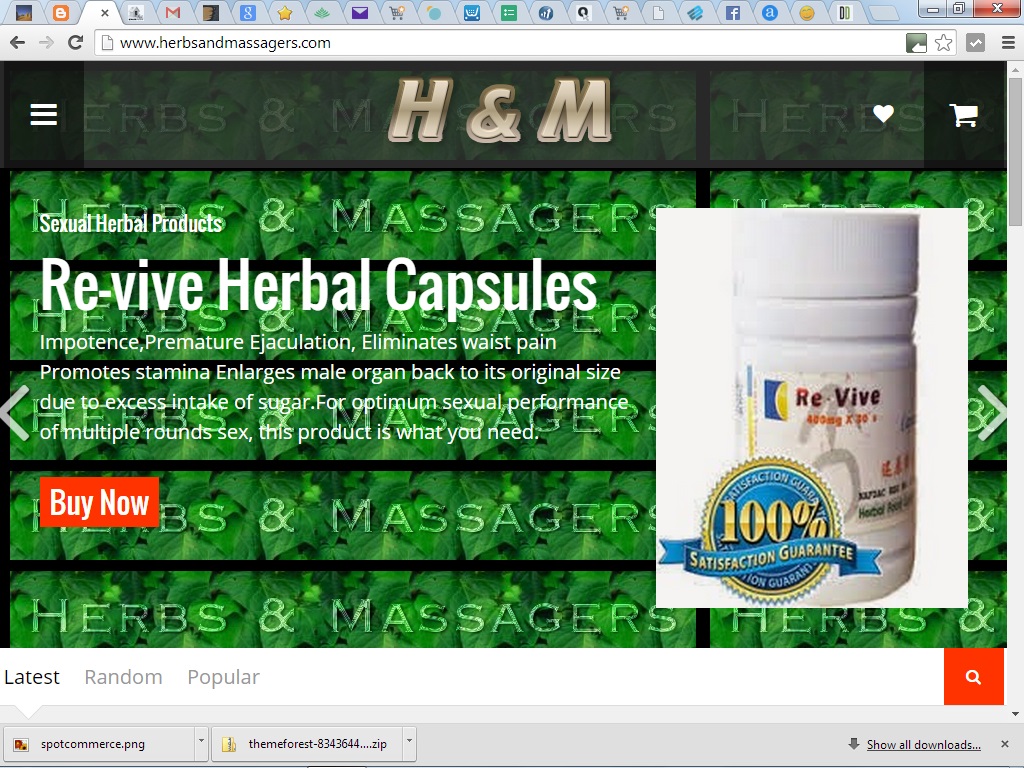Click the Re-Vive bottle product image
1024x768 pixels.
coord(812,408)
